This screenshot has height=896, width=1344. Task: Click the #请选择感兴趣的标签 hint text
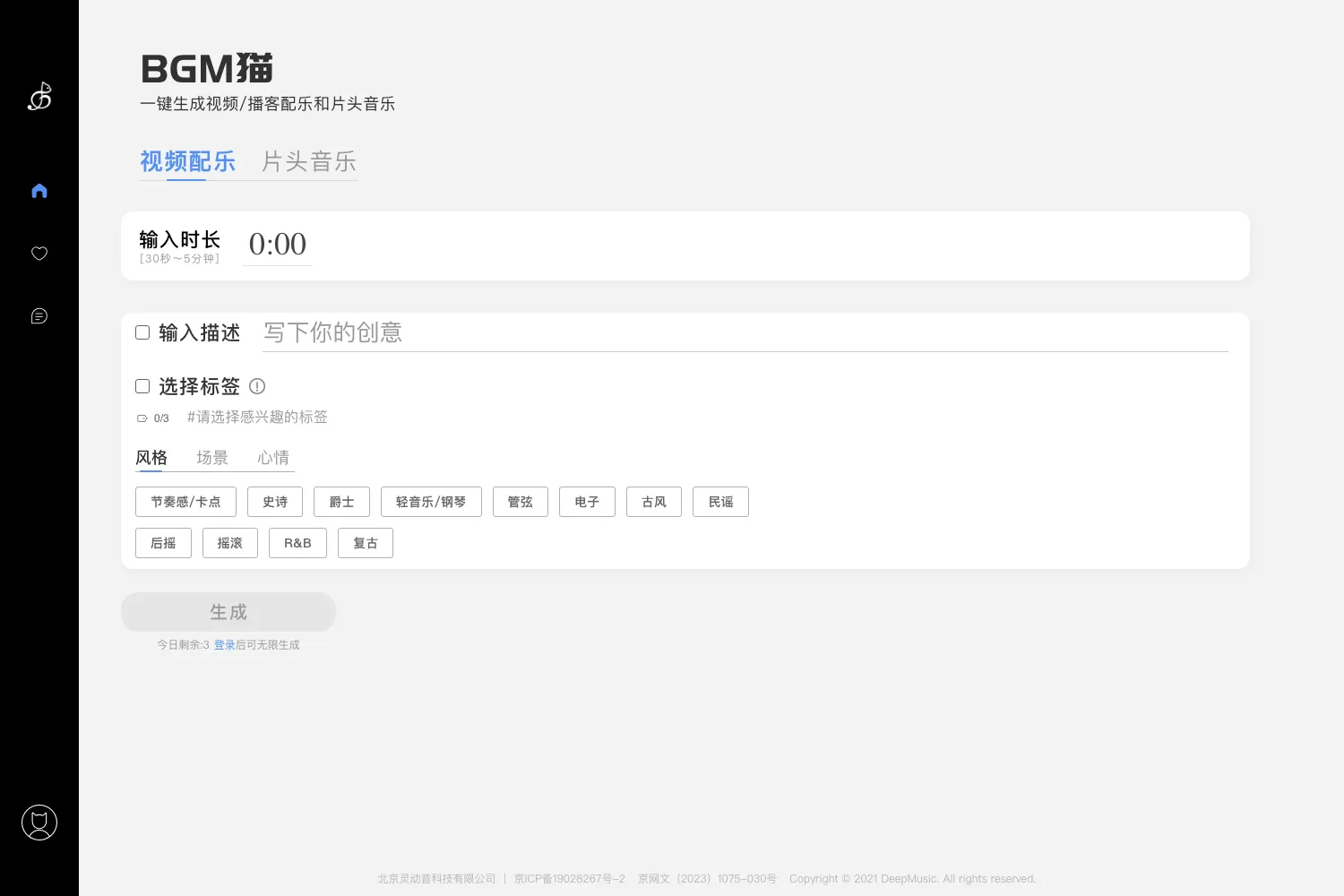(x=257, y=418)
